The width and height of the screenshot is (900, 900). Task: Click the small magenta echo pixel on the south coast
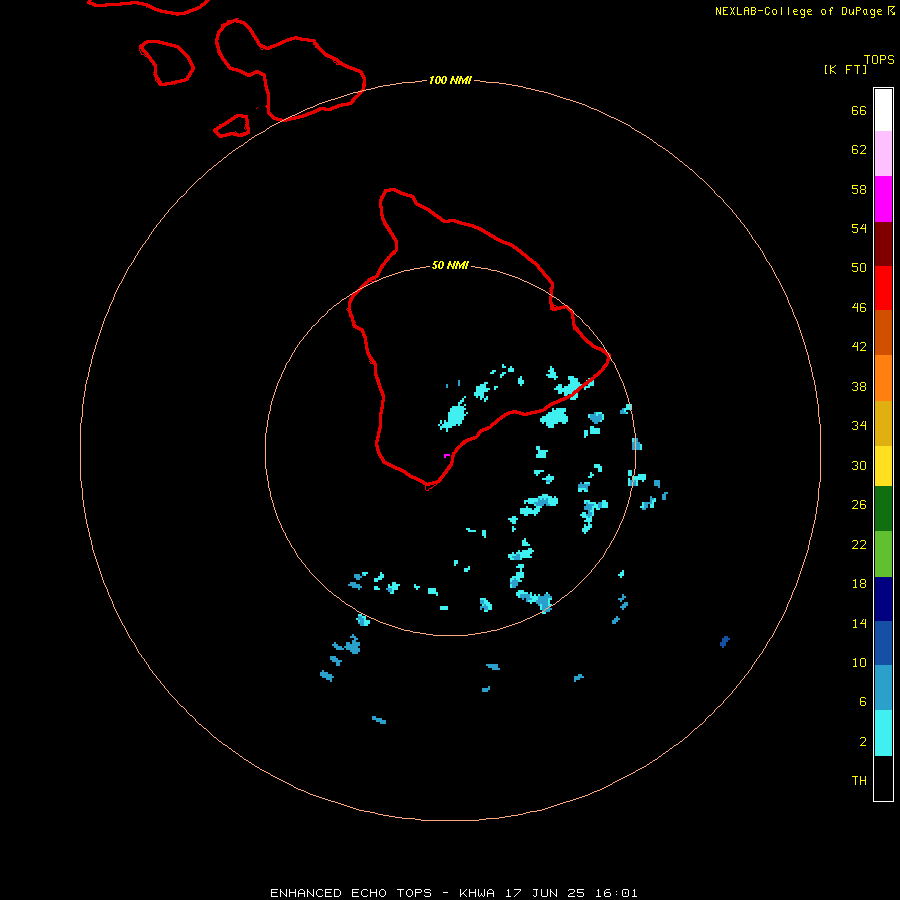447,456
